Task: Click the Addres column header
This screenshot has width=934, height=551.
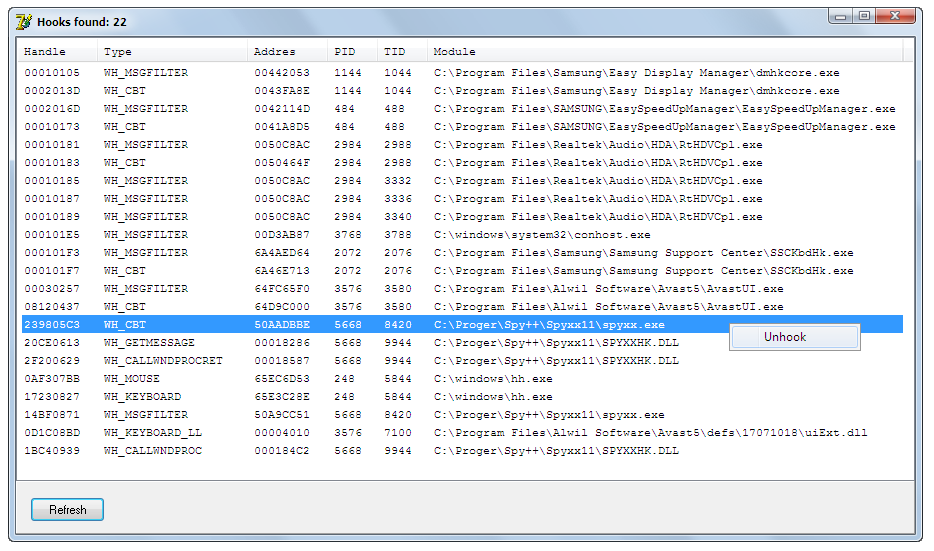Action: pos(274,51)
